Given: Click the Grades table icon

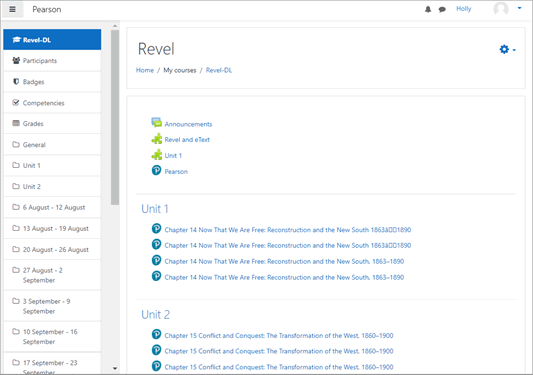Looking at the screenshot, I should tap(16, 123).
